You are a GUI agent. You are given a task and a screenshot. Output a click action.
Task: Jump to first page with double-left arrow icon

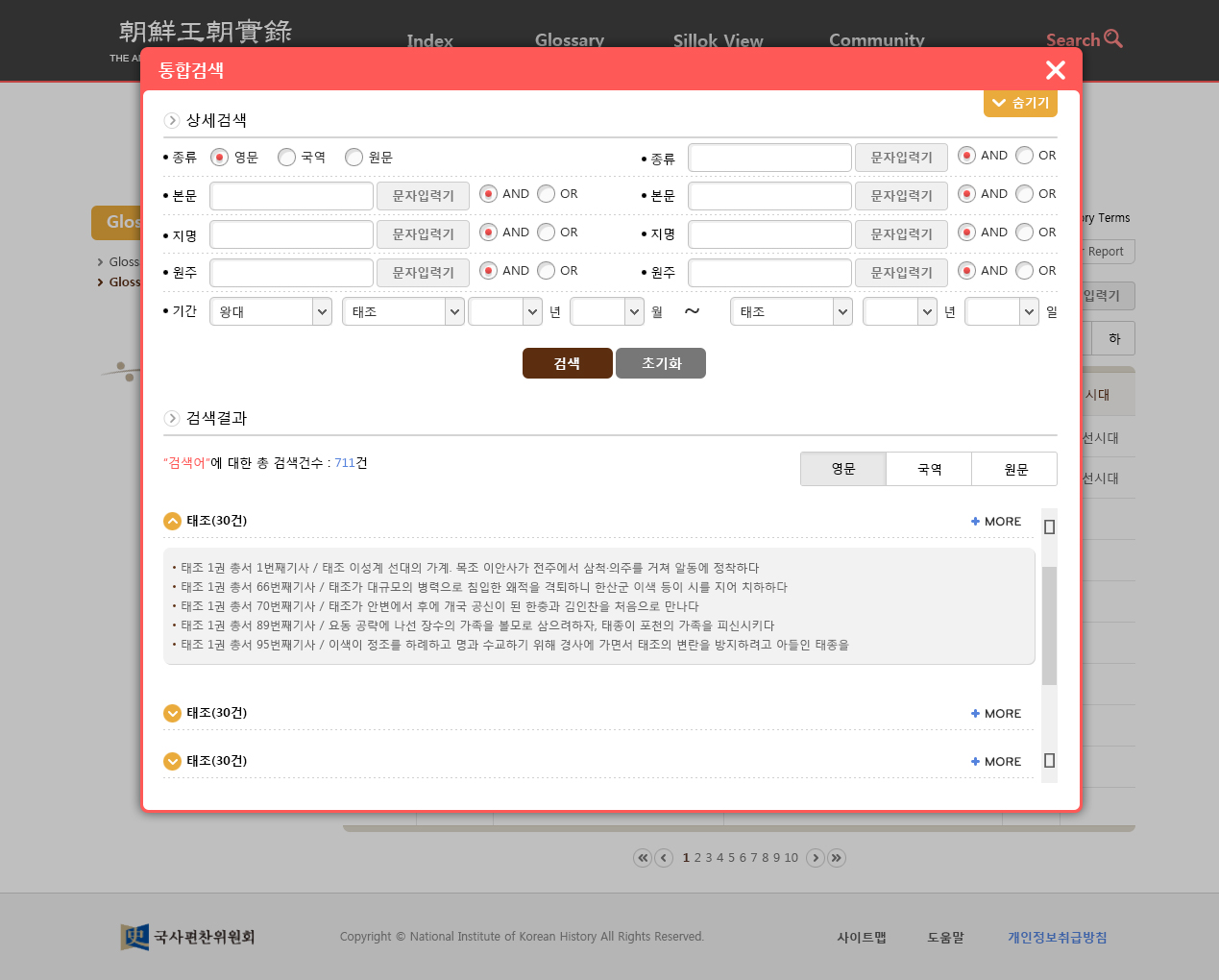pos(643,858)
